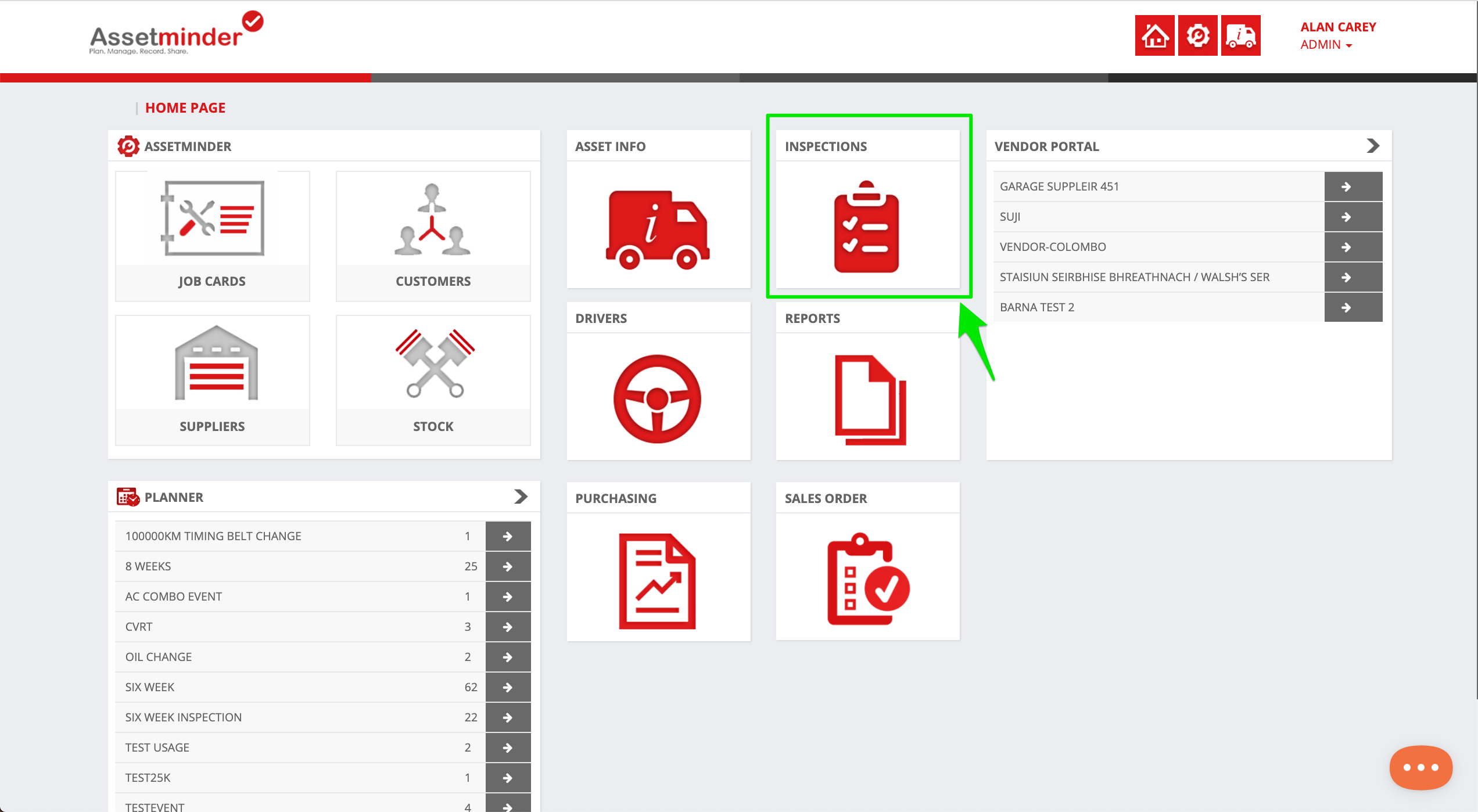
Task: Open the SUJI vendor arrow
Action: click(1353, 217)
